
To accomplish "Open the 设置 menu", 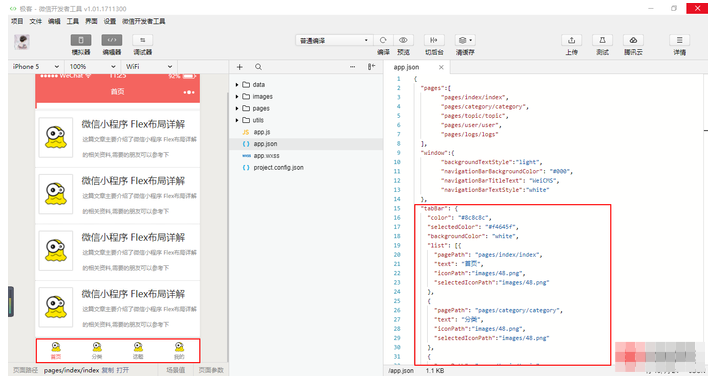I will coord(110,21).
